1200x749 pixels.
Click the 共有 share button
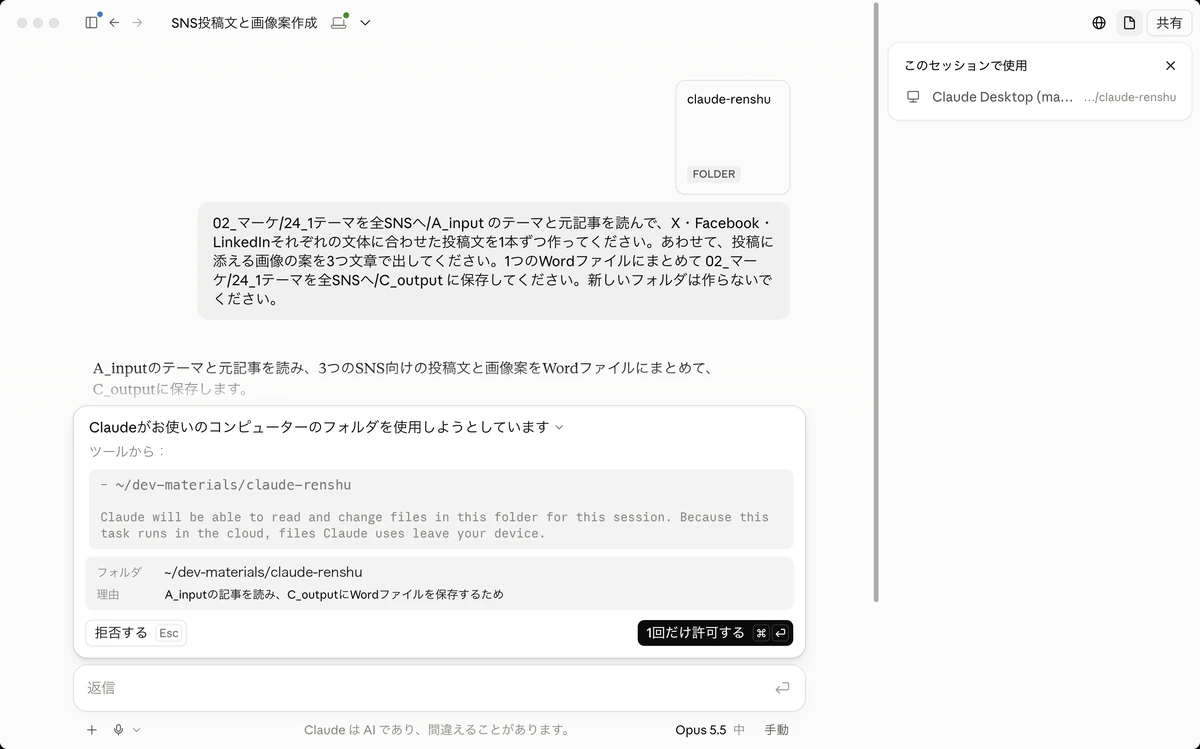1169,23
